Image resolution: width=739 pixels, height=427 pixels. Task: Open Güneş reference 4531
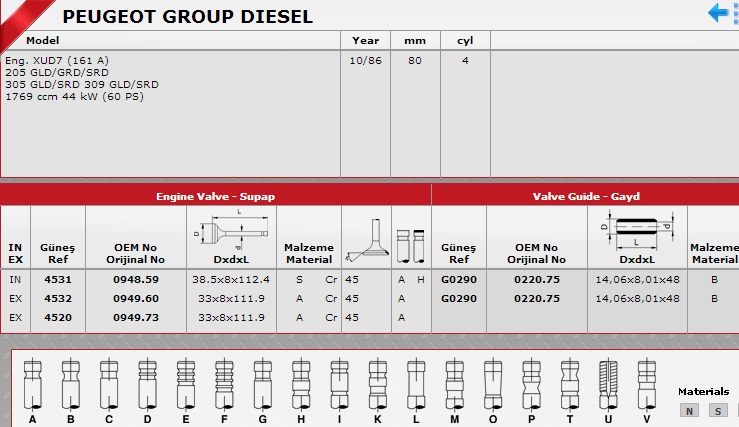58,280
